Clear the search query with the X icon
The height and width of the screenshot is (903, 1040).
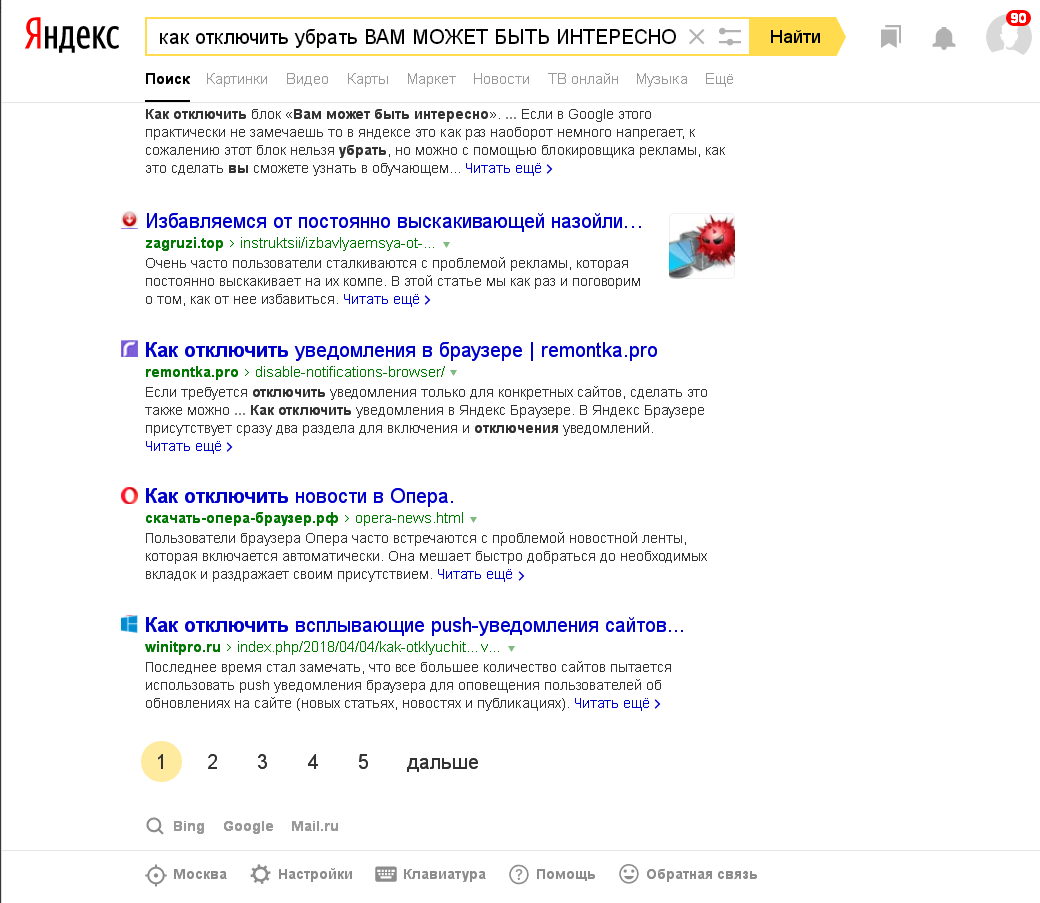coord(696,36)
